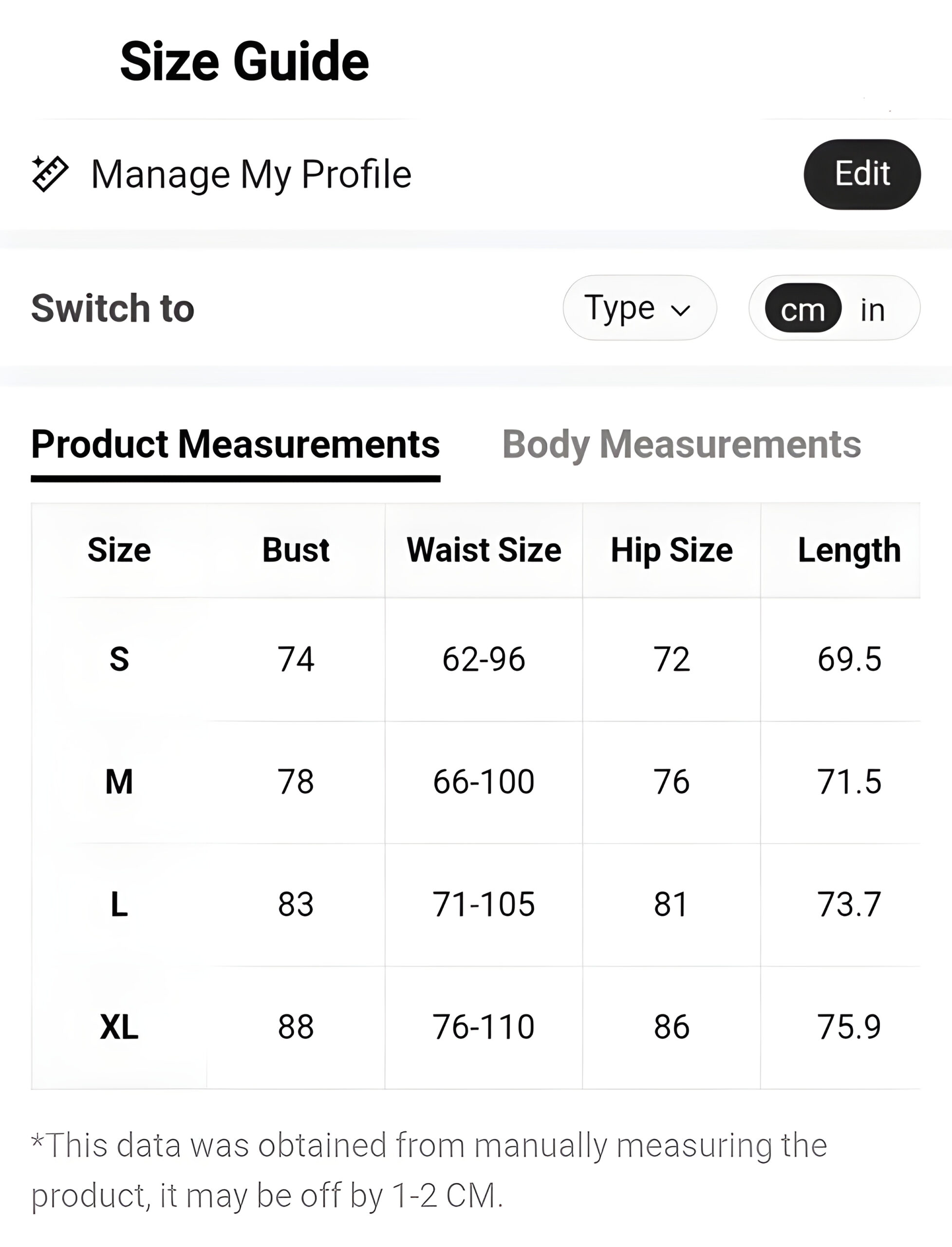Click the Length column header
This screenshot has height=1247, width=952.
[x=849, y=550]
